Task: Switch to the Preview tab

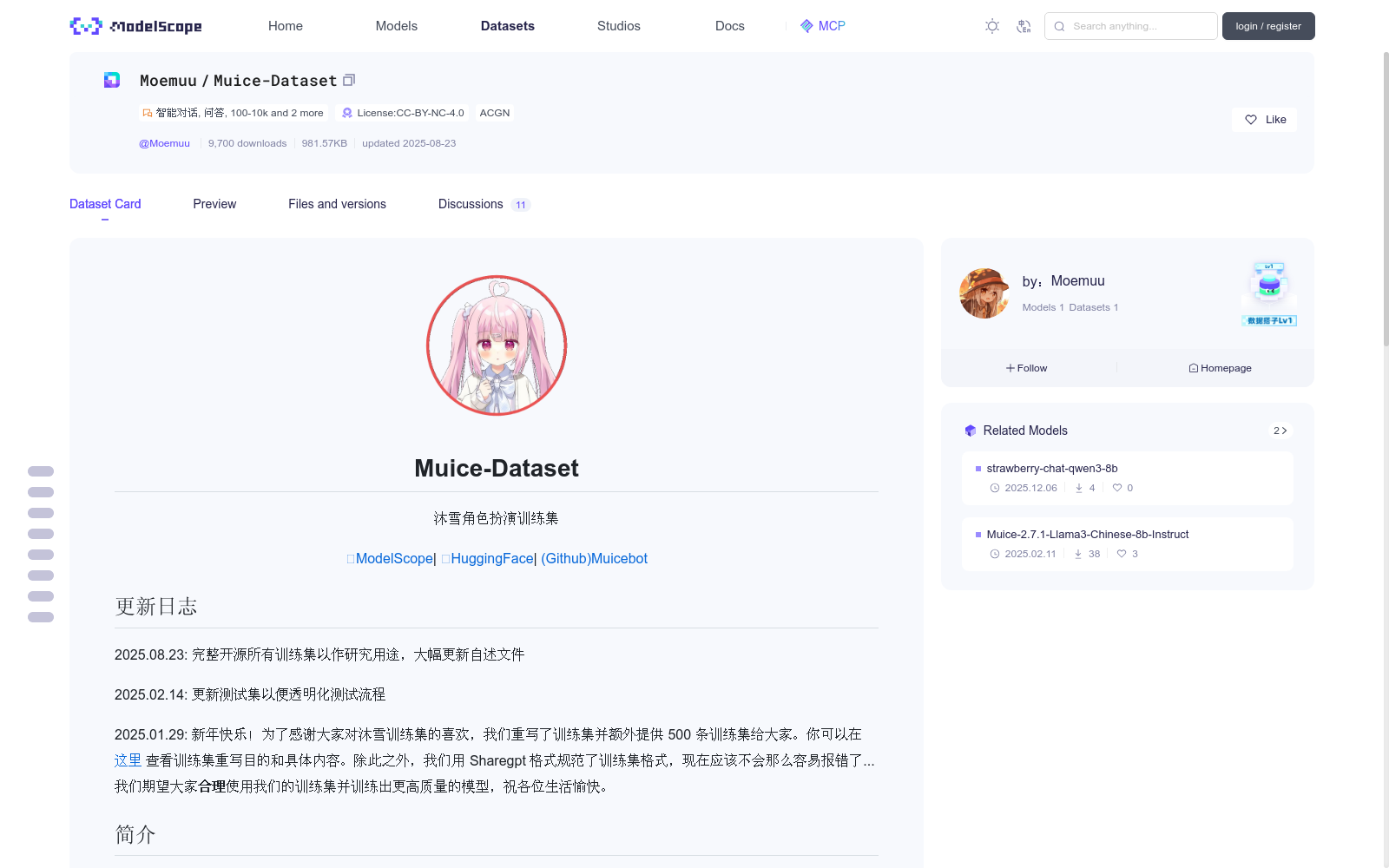Action: point(214,204)
